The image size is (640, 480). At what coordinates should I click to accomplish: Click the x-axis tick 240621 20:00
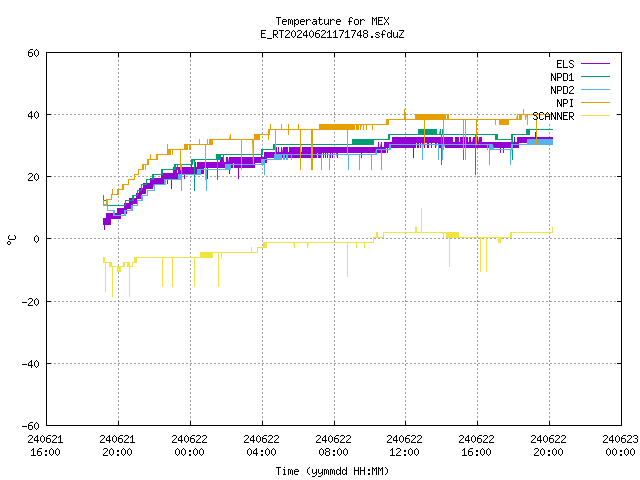(117, 446)
